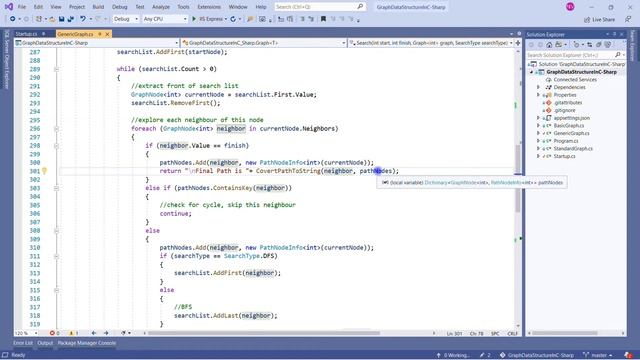Open the Analyze menu
The width and height of the screenshot is (640, 360).
coord(161,7)
